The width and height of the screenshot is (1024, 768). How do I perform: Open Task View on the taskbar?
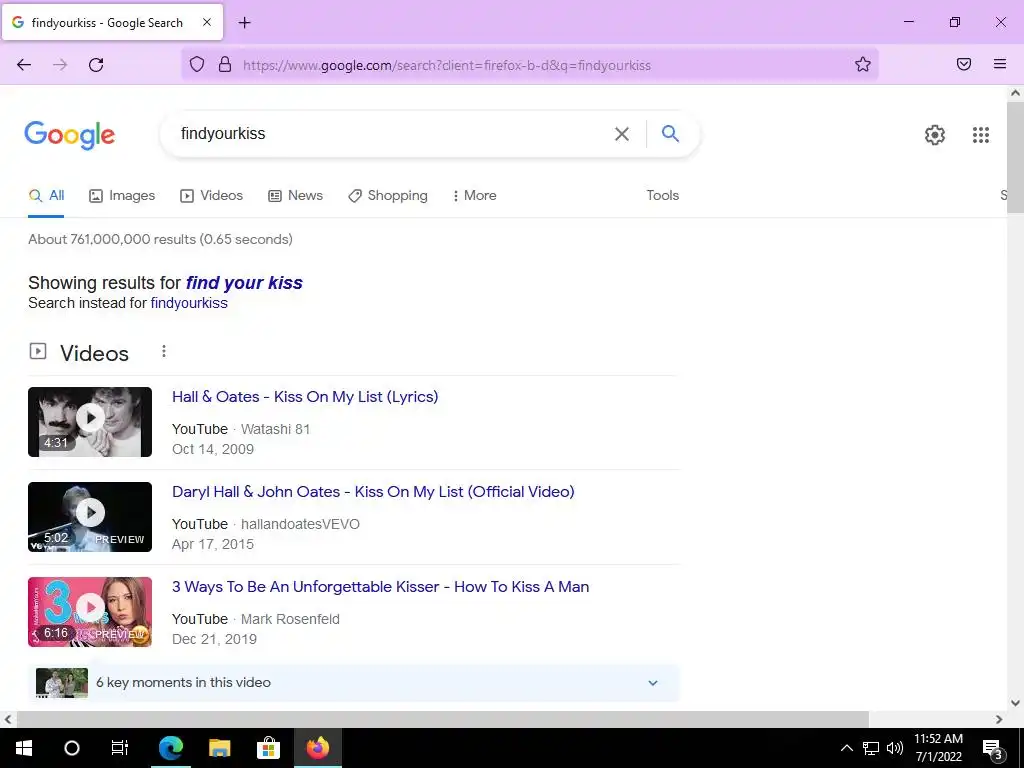(x=120, y=748)
